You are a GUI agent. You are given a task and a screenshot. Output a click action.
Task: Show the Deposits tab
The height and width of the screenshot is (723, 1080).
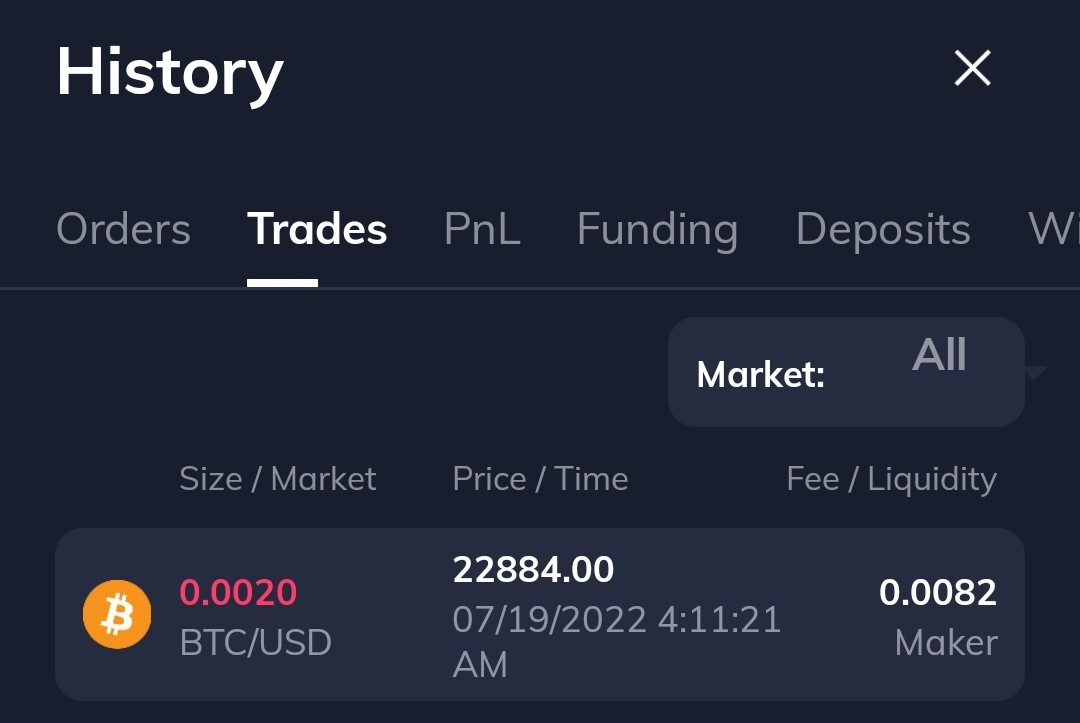883,230
